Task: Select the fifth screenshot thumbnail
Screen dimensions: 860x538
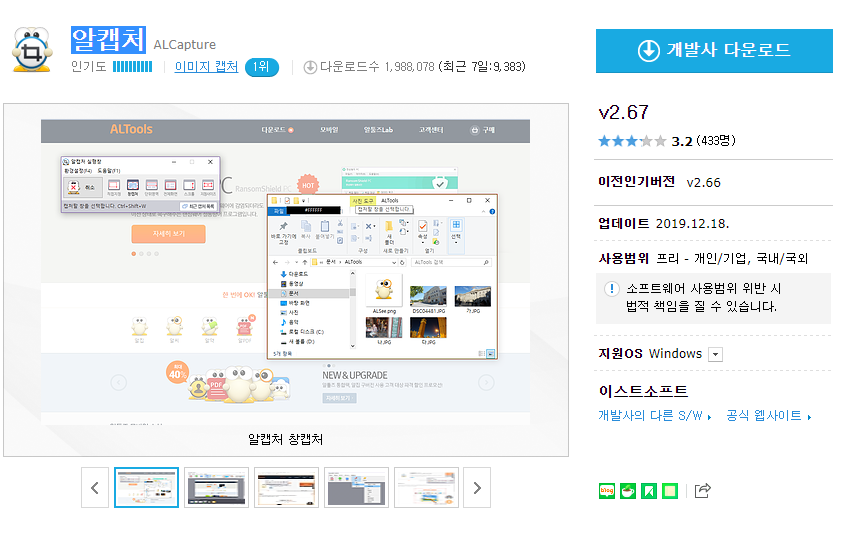Action: pos(426,488)
